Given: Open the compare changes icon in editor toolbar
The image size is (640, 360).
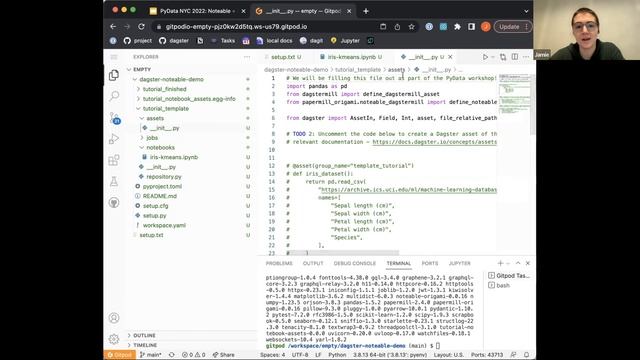Looking at the screenshot, I should [503, 57].
